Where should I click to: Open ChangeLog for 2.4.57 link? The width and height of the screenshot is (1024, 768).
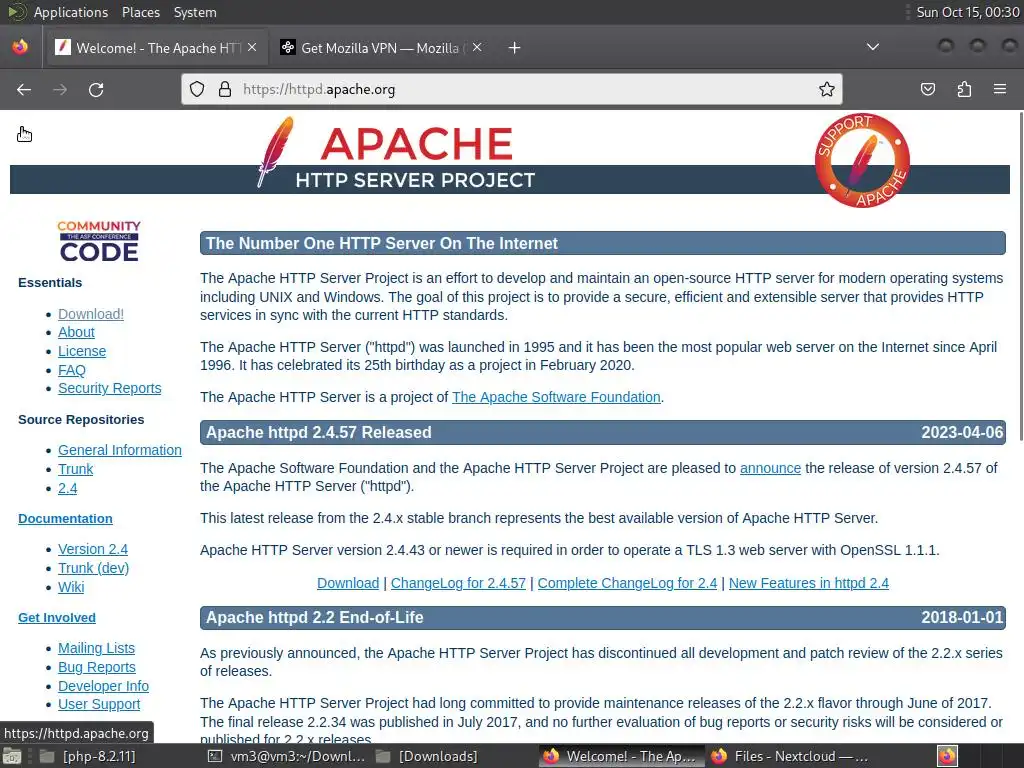click(458, 583)
